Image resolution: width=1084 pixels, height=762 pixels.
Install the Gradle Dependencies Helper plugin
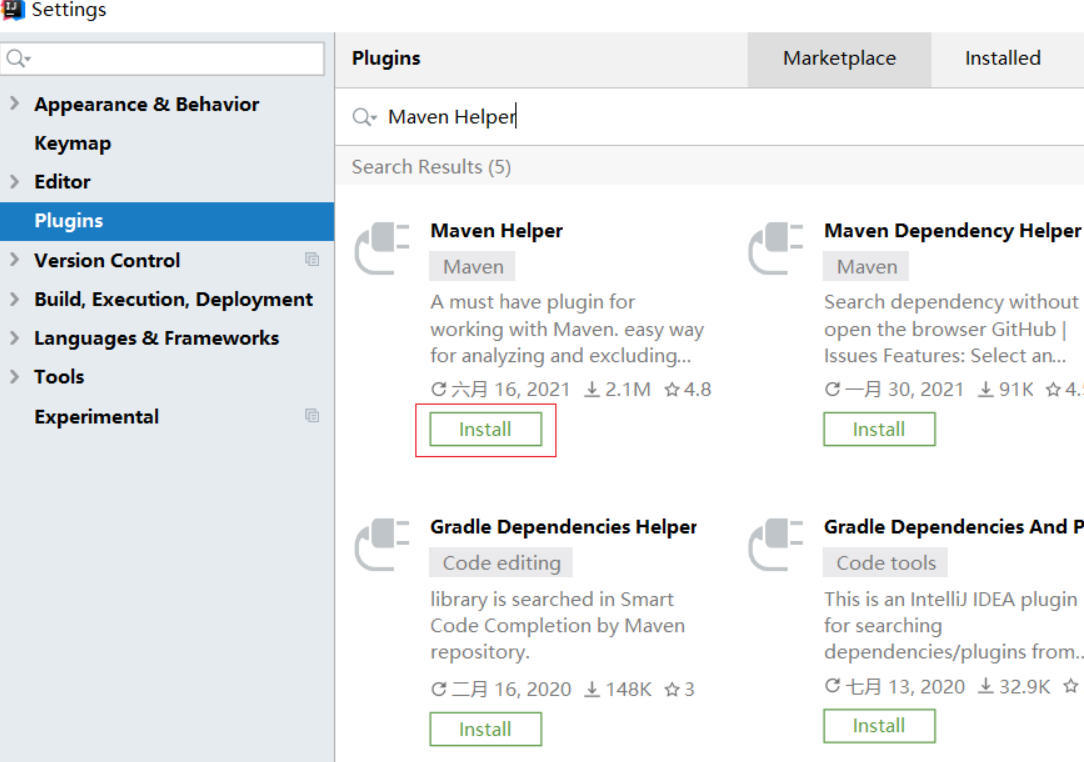485,729
